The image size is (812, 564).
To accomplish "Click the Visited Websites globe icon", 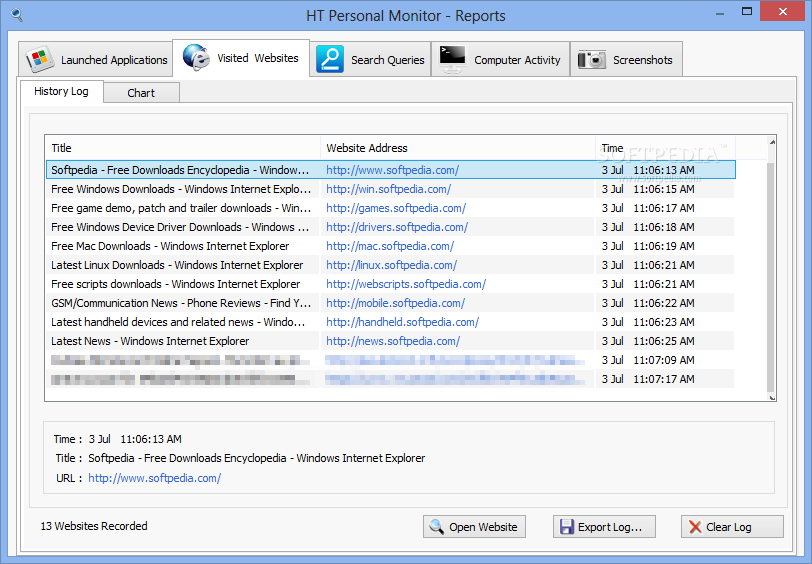I will (196, 57).
